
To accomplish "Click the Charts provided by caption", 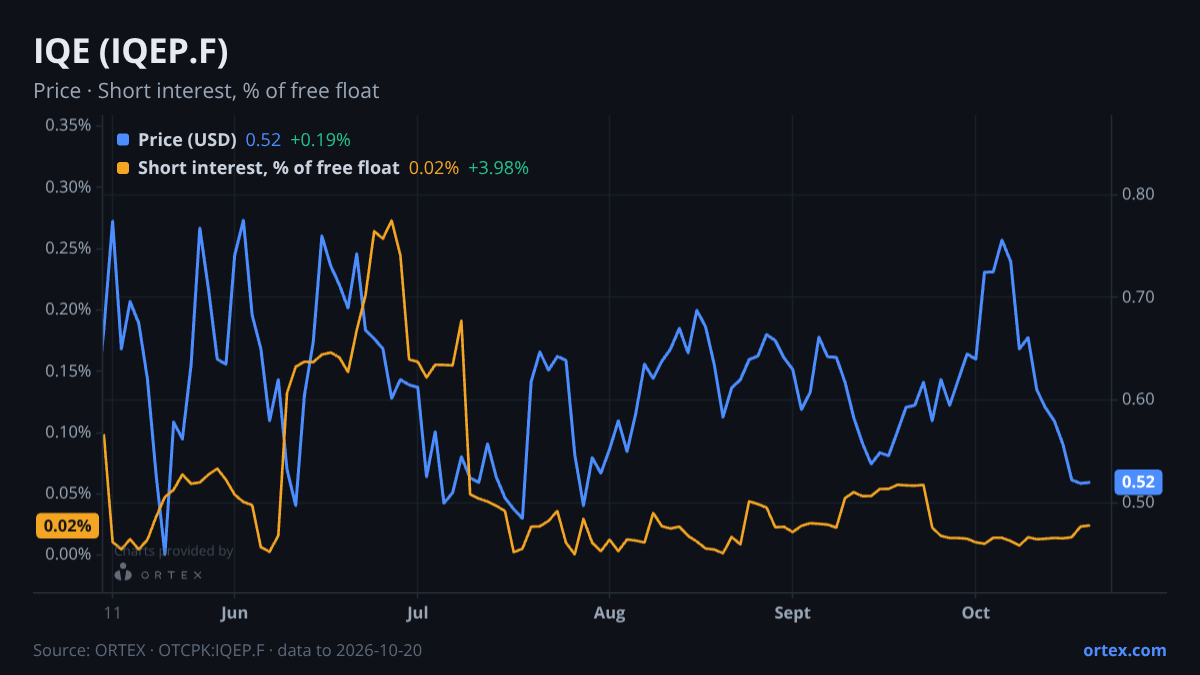I will click(x=174, y=551).
